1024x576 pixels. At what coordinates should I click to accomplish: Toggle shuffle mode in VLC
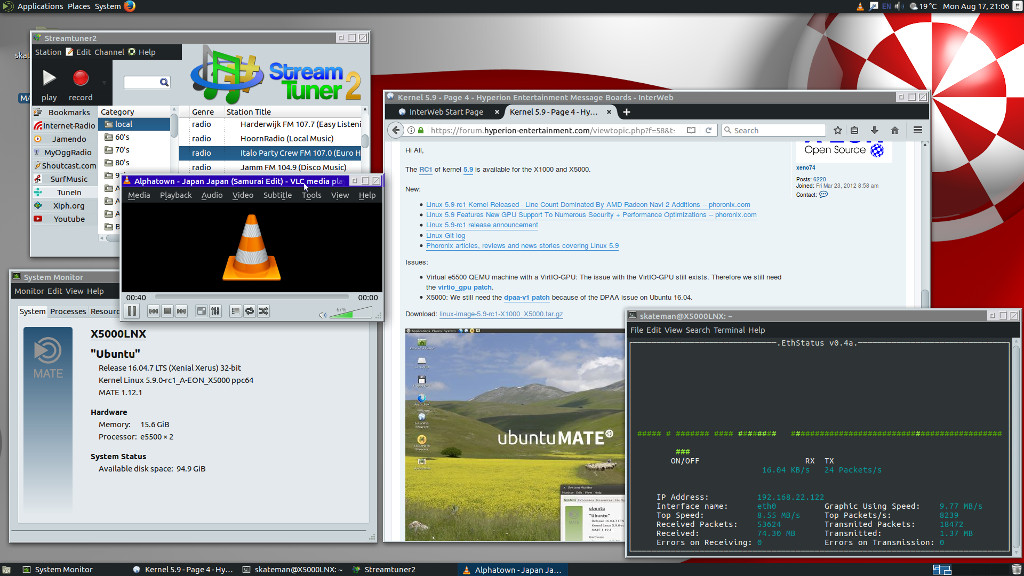click(x=264, y=312)
